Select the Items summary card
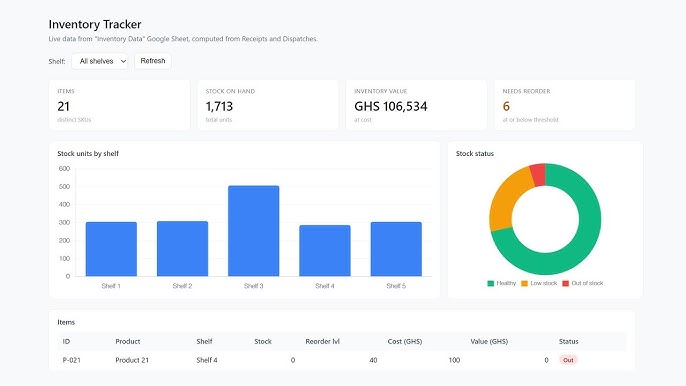Screen dimensions: 686x386 pos(119,105)
